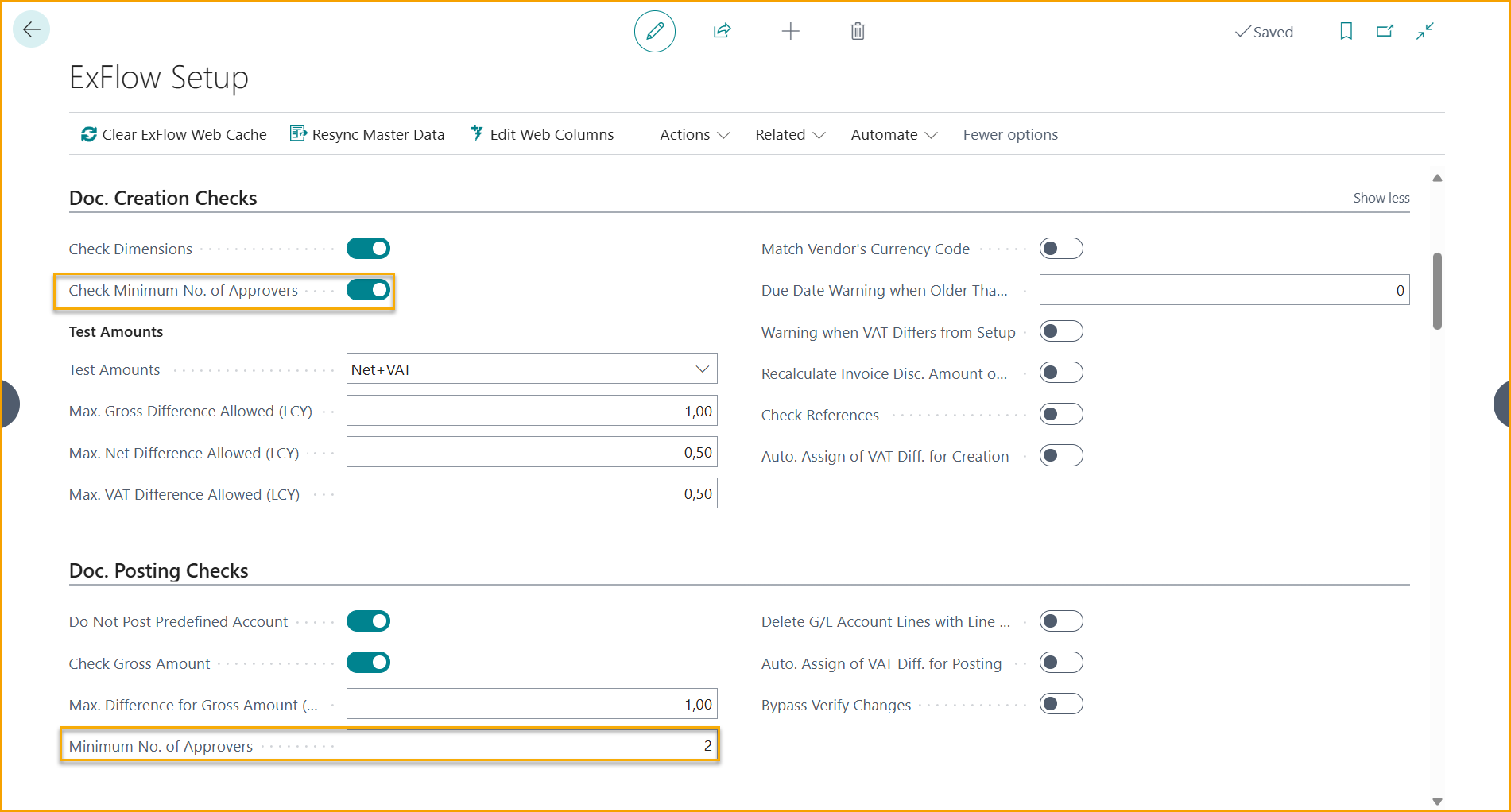This screenshot has width=1511, height=812.
Task: Click the Automate menu
Action: (893, 134)
